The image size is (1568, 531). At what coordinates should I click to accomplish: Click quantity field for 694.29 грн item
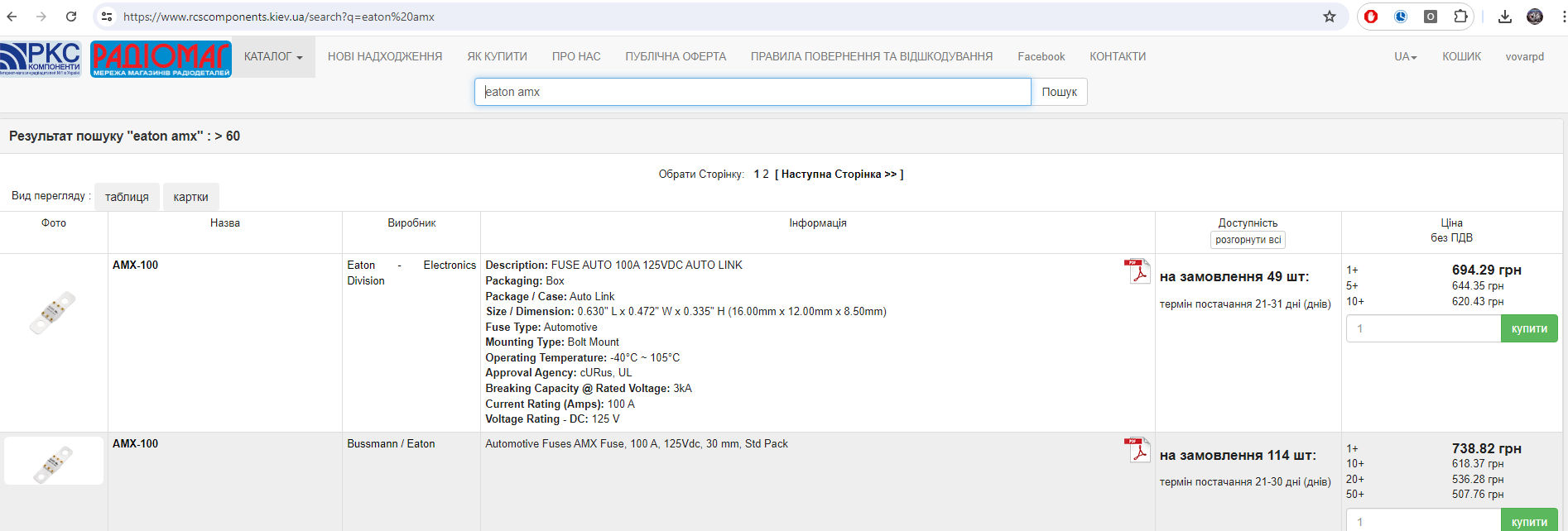[x=1423, y=328]
